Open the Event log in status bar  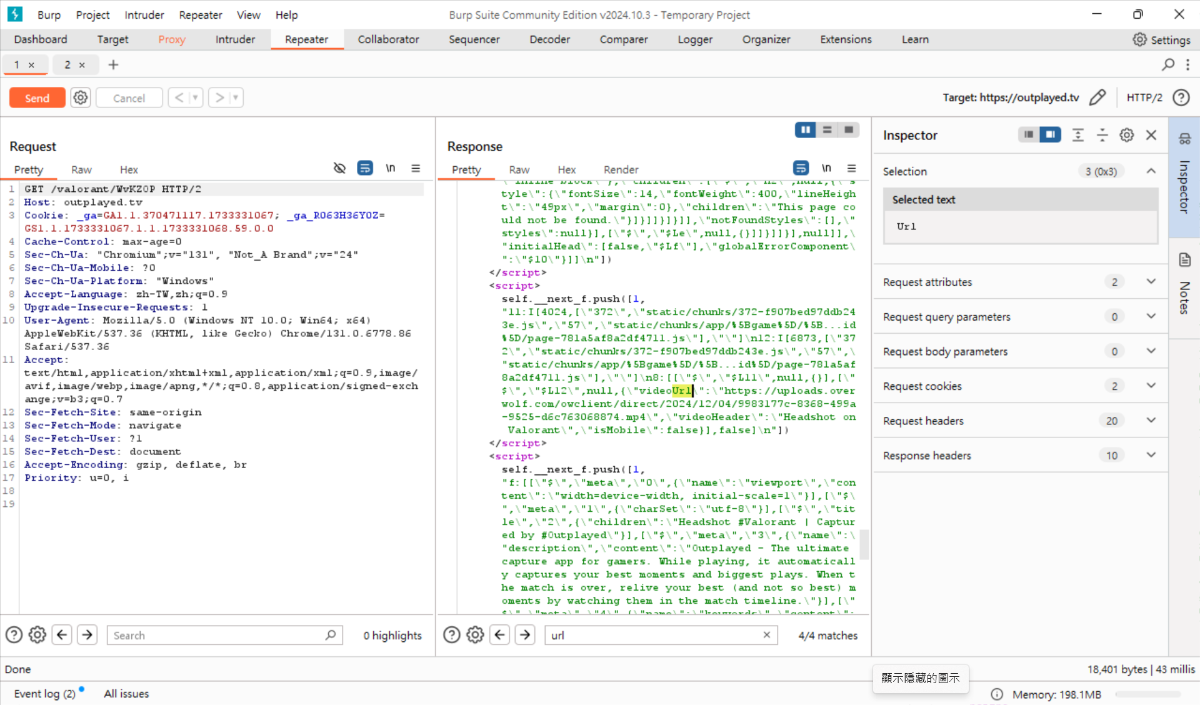coord(45,694)
